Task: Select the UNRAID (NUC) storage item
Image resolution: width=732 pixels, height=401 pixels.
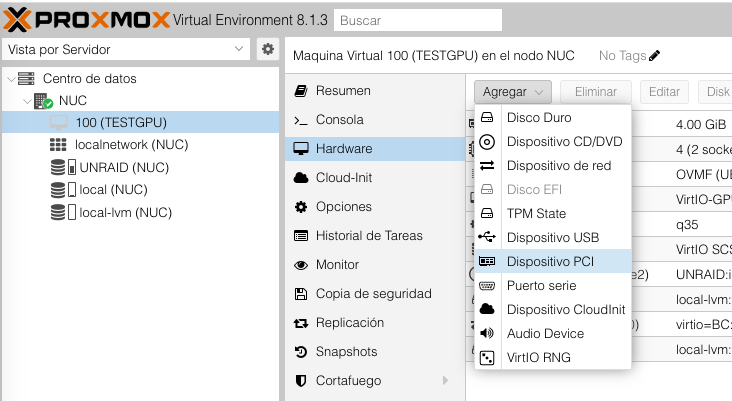Action: (x=124, y=167)
